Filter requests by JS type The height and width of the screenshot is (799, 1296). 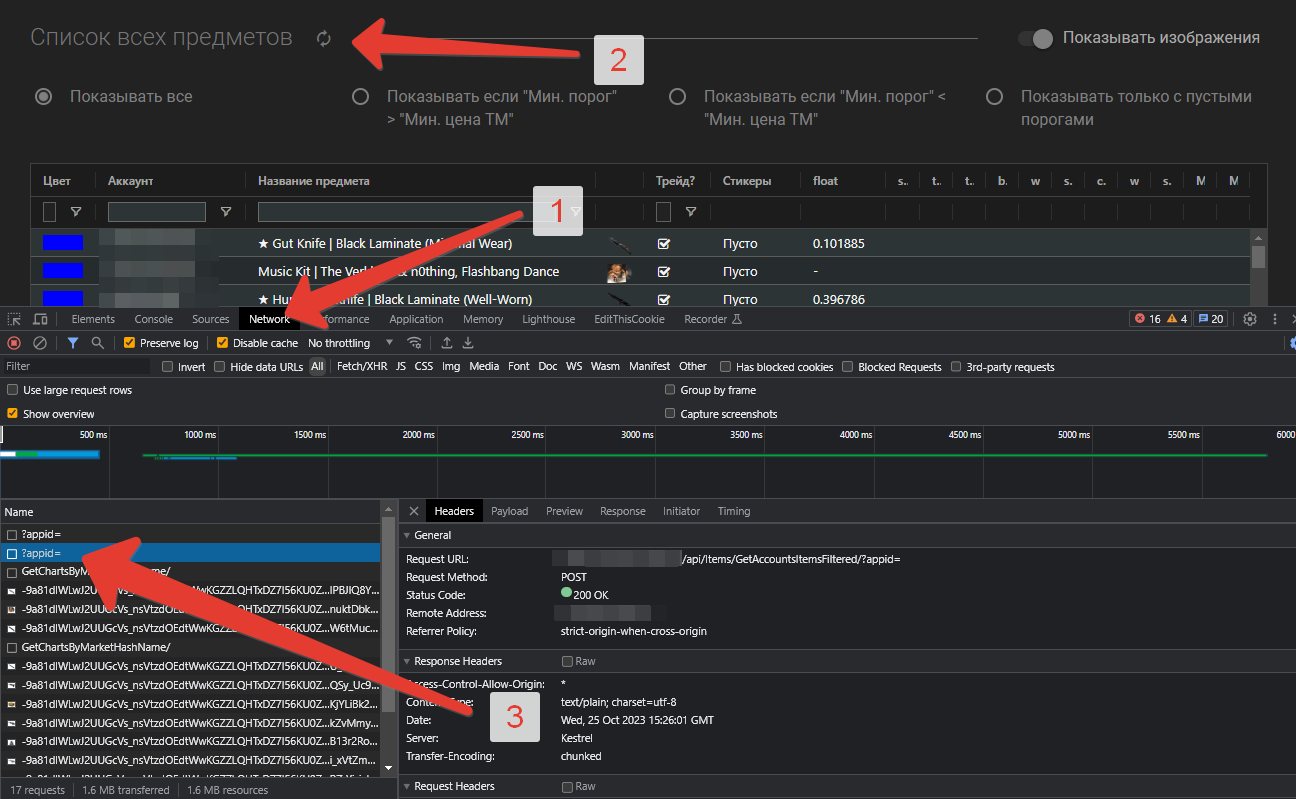[x=401, y=367]
